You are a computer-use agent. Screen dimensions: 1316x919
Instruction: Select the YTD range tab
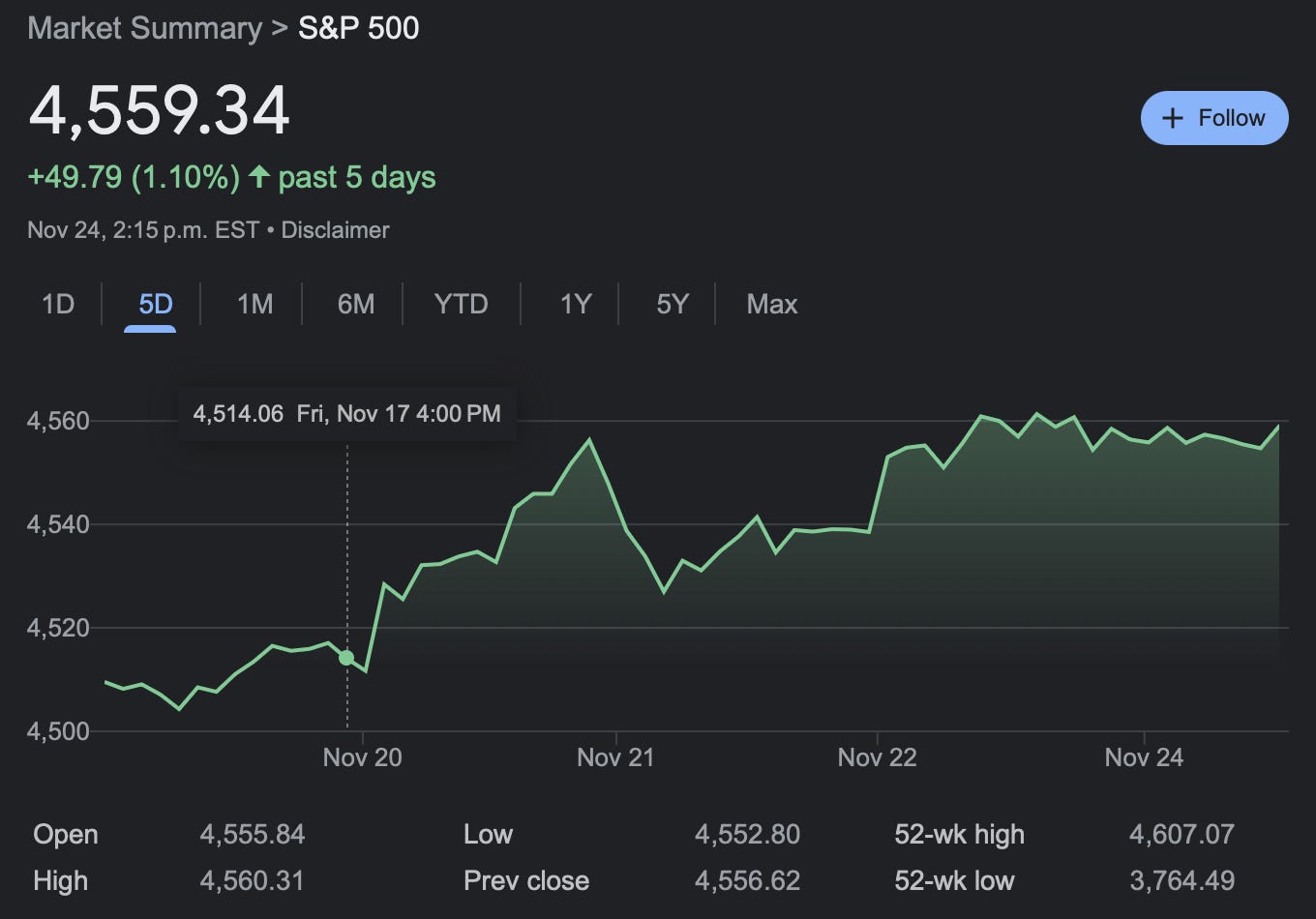(462, 304)
